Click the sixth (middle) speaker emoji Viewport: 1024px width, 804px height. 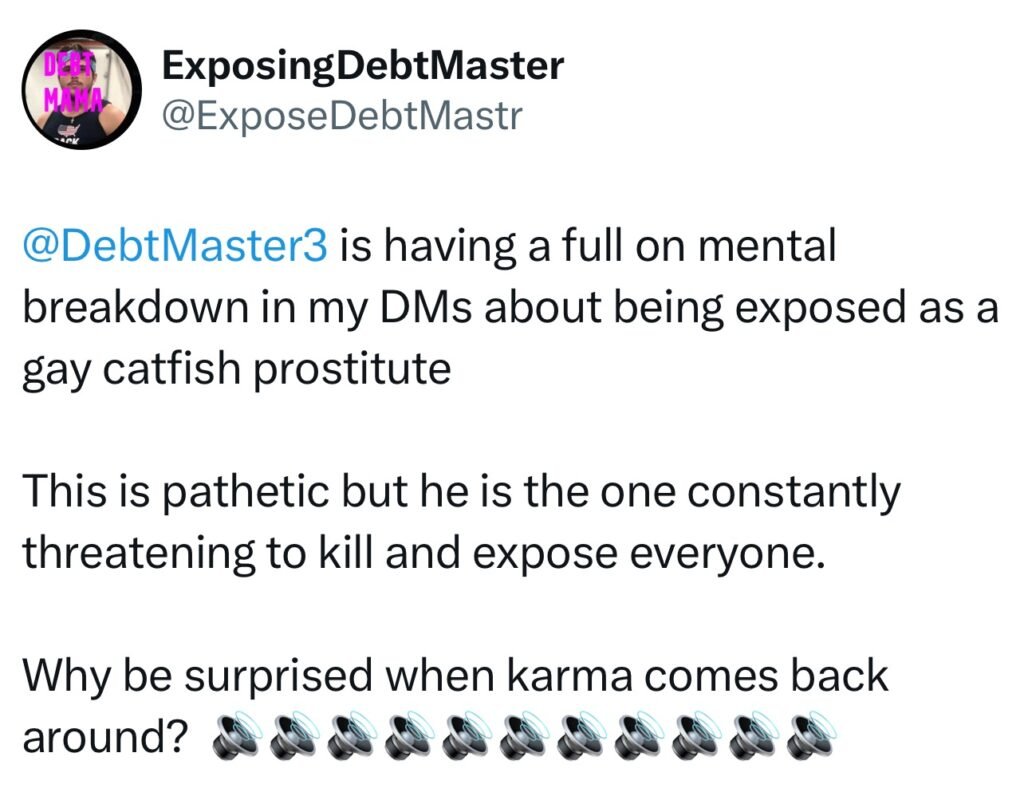click(517, 736)
